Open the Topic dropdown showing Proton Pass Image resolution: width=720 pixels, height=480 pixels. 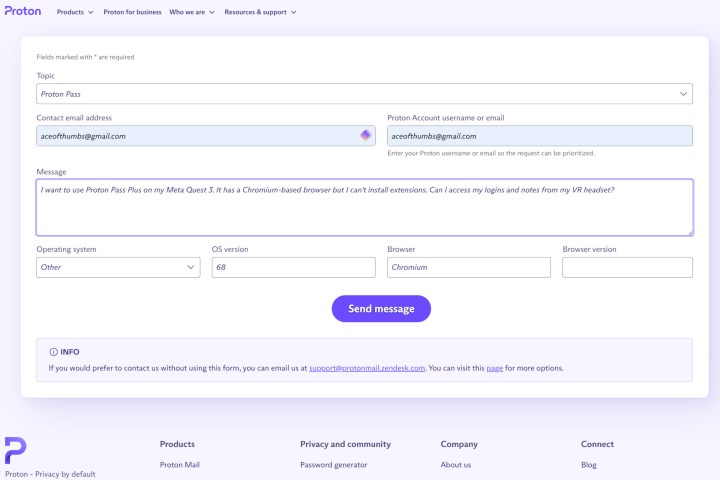pyautogui.click(x=364, y=94)
